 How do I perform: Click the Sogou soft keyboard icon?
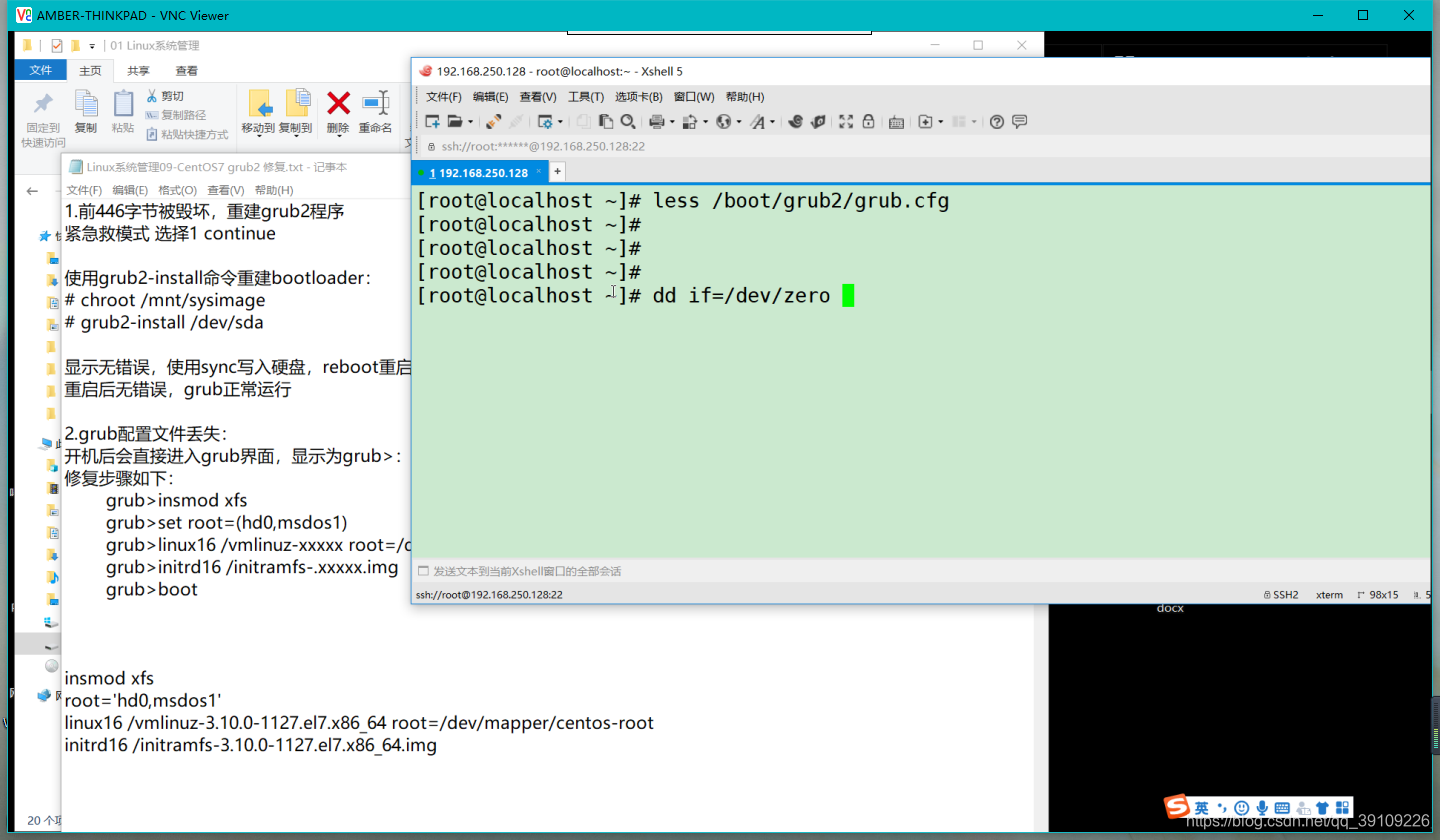click(1282, 807)
